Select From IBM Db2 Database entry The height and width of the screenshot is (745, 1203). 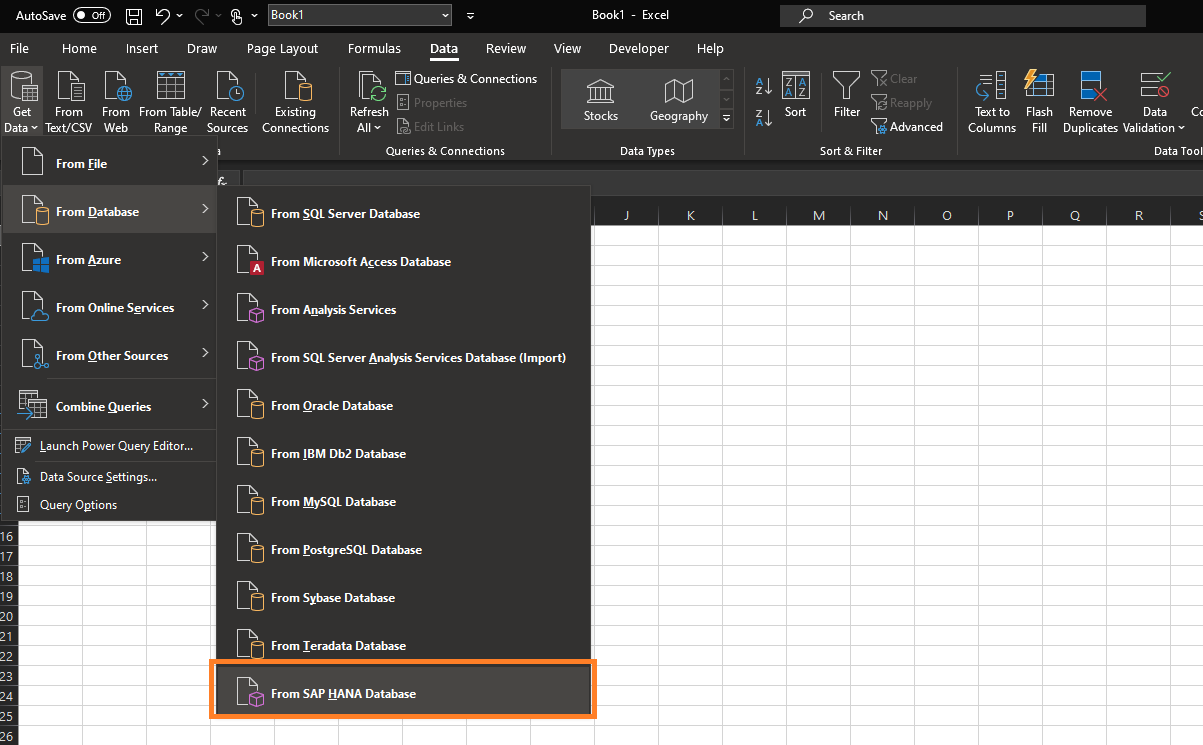403,454
